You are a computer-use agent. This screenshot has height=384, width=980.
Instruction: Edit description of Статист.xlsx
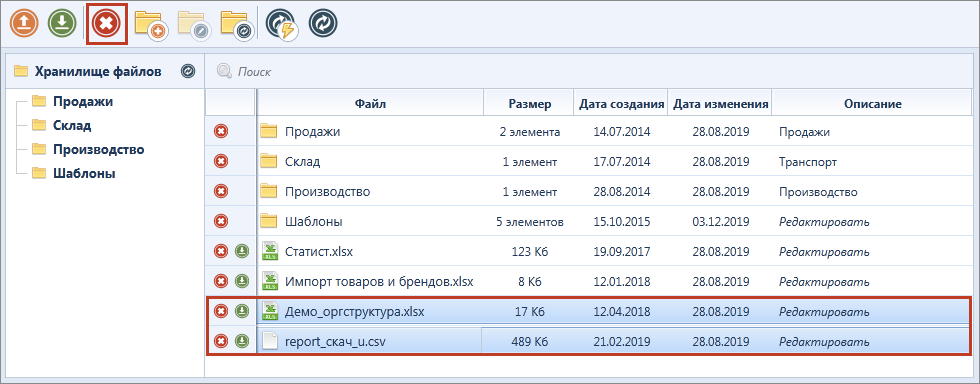pos(824,252)
